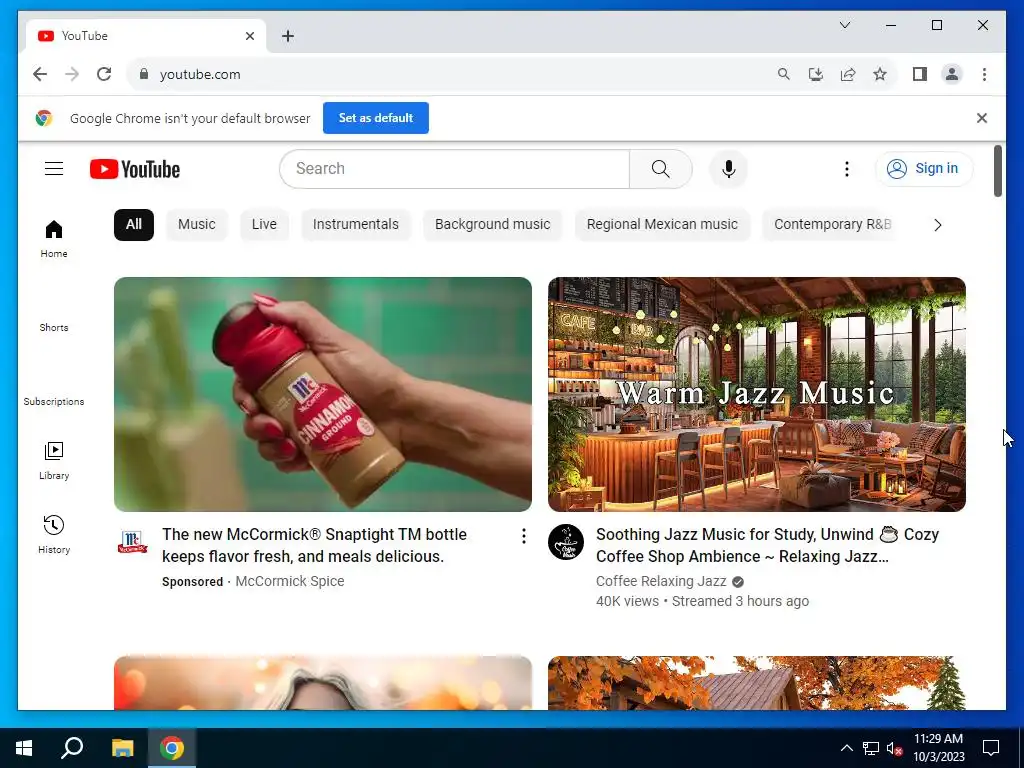Screen dimensions: 1024x768
Task: Reload the YouTube page
Action: [104, 74]
